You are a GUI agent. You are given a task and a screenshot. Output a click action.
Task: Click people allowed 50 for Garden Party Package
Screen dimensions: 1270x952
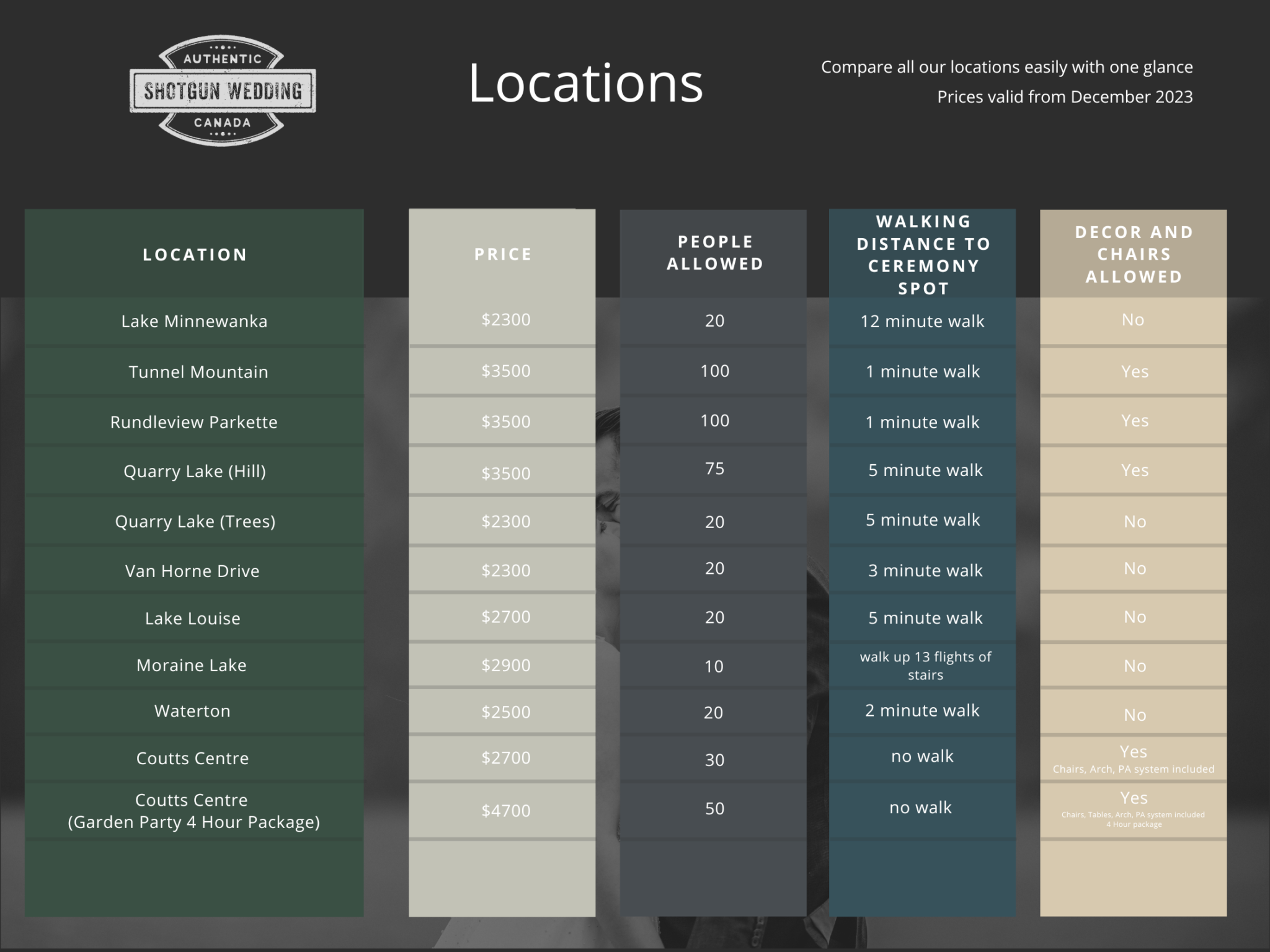point(714,809)
